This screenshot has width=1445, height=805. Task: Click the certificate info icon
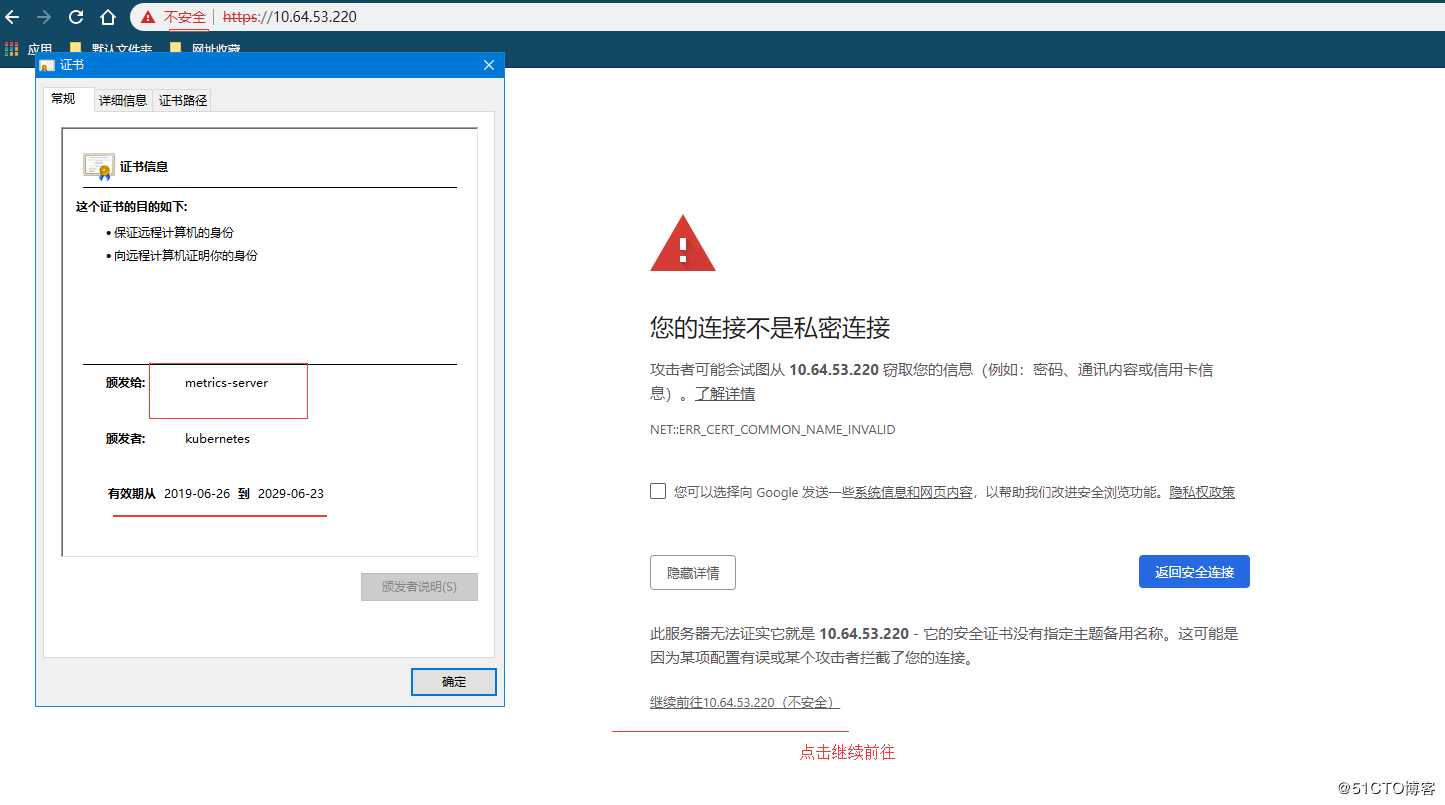pos(99,166)
